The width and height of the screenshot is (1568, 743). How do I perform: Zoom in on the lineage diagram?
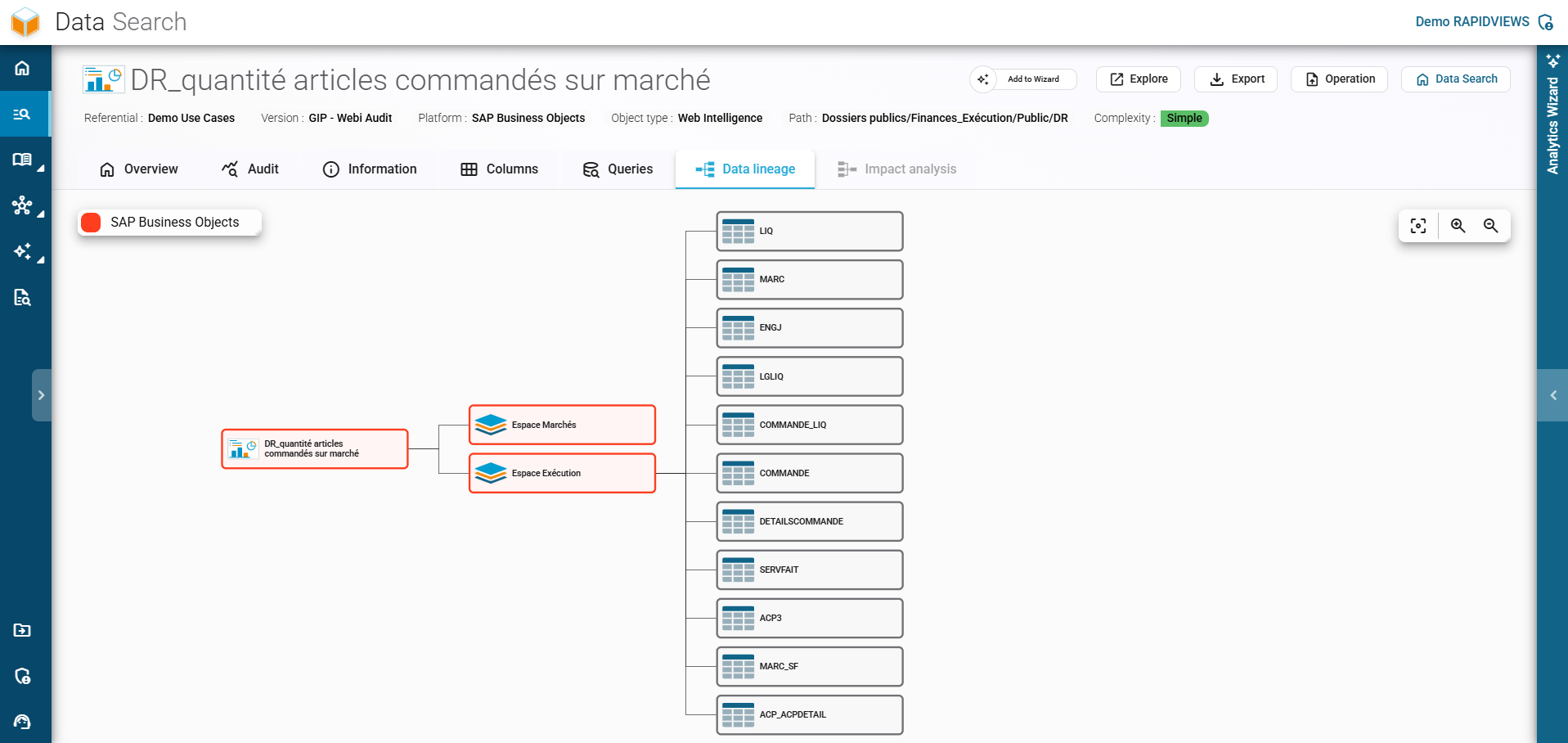(1458, 226)
